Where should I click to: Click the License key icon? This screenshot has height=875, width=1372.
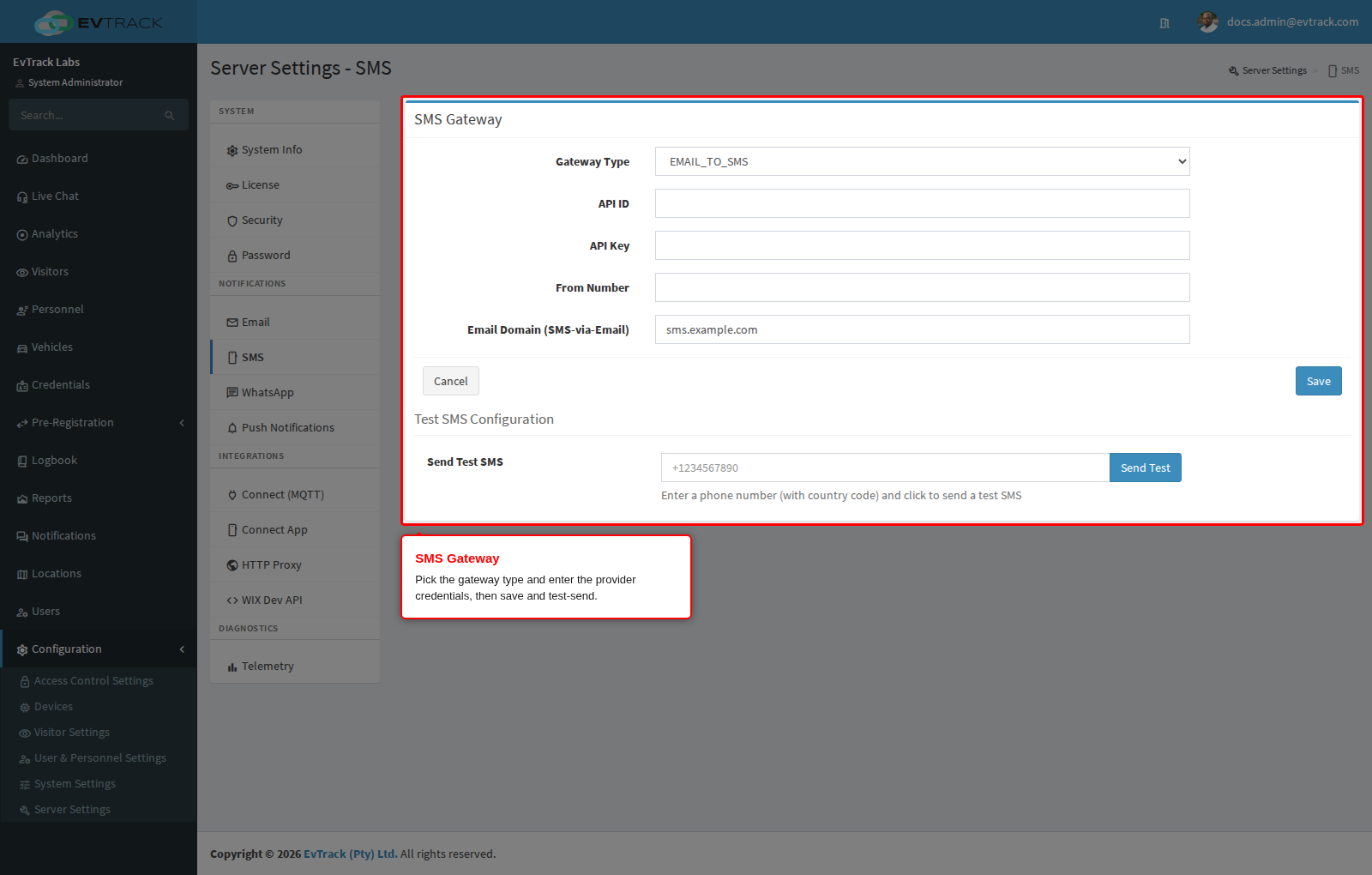click(x=232, y=186)
